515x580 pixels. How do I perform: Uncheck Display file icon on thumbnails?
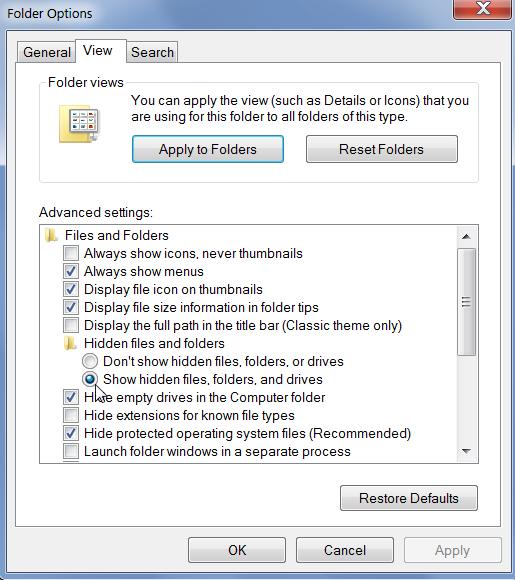pyautogui.click(x=71, y=289)
